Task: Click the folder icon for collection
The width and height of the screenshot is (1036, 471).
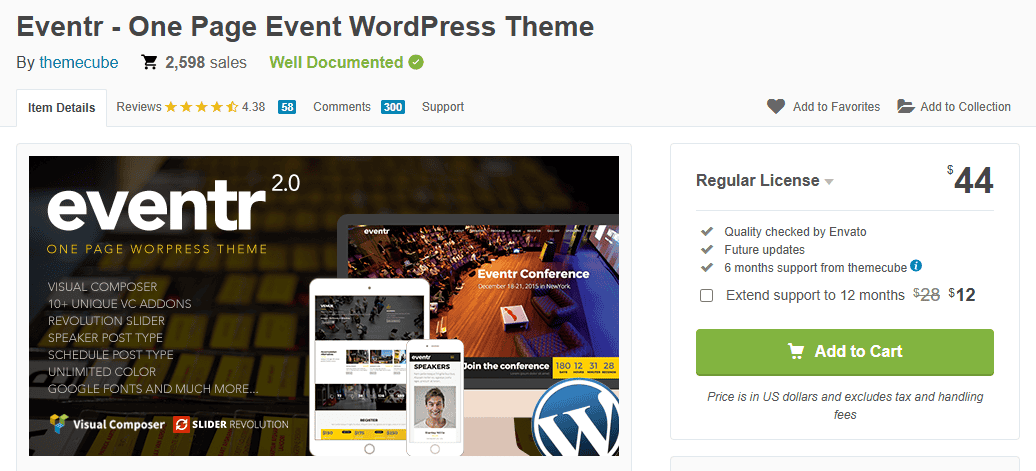Action: coord(905,106)
